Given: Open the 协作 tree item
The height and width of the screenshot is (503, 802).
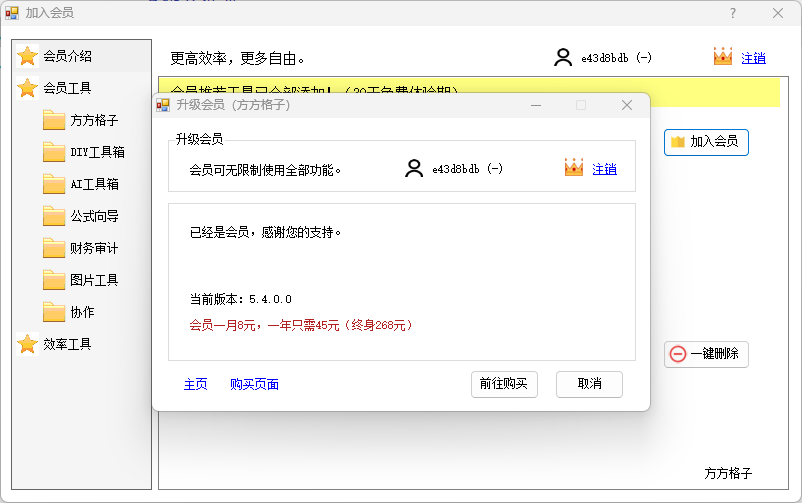Looking at the screenshot, I should click(82, 312).
